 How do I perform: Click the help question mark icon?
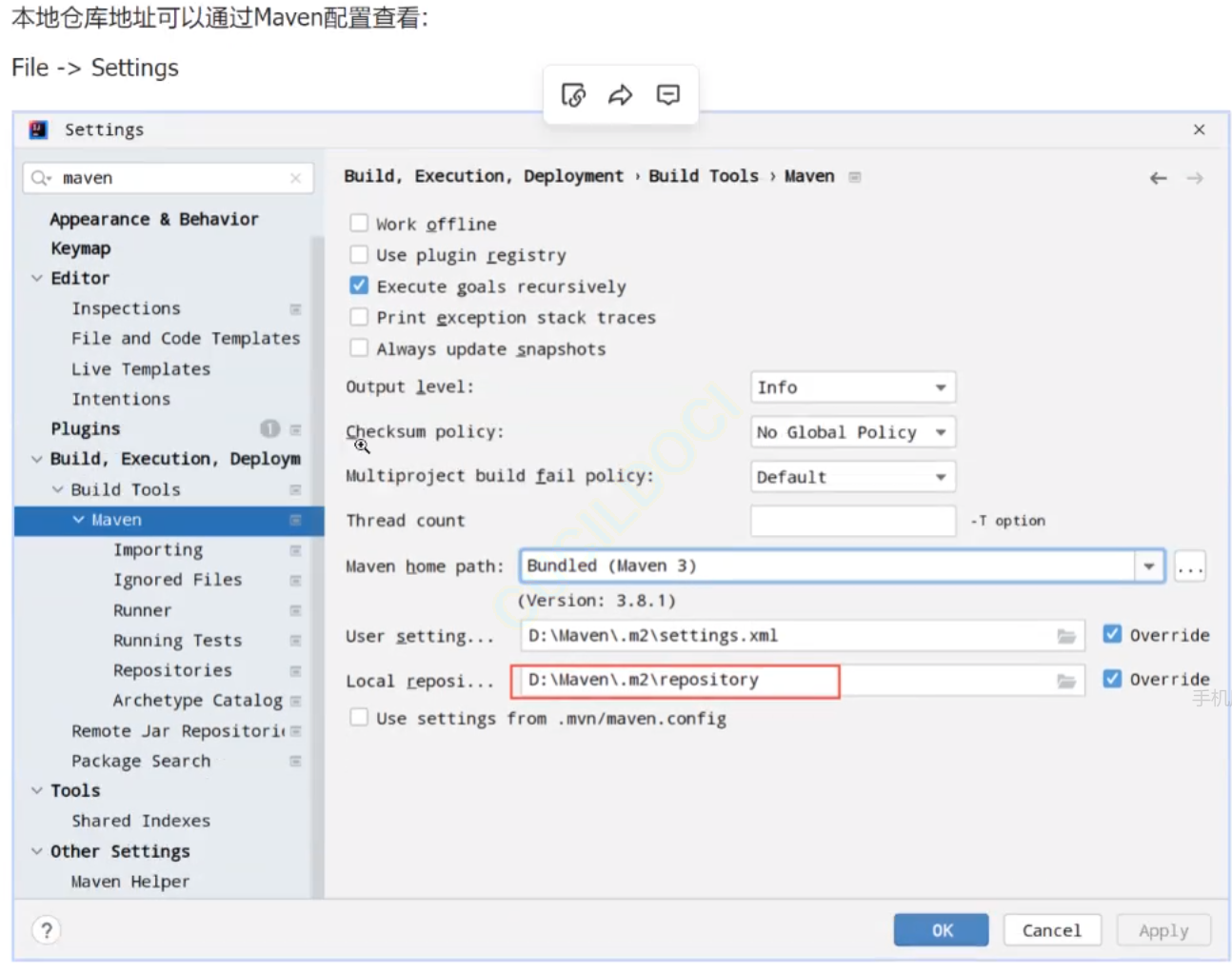tap(46, 930)
